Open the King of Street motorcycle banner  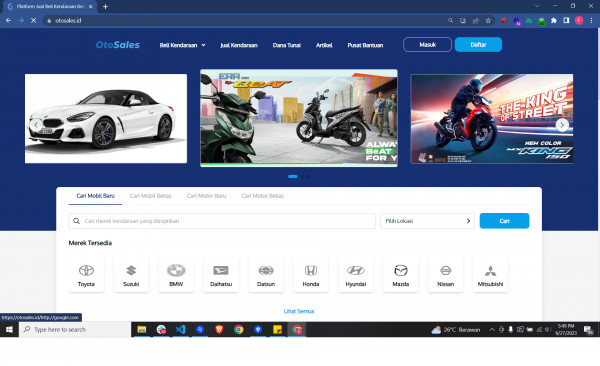point(492,119)
